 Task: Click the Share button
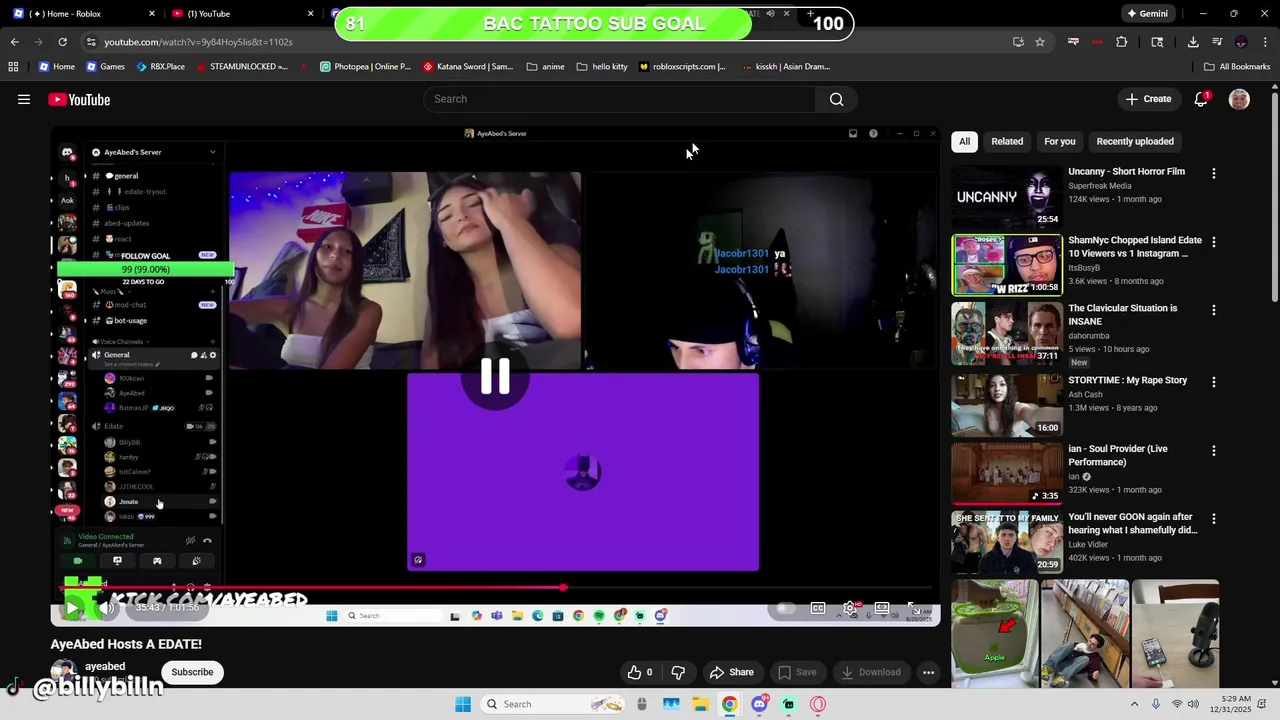click(731, 672)
